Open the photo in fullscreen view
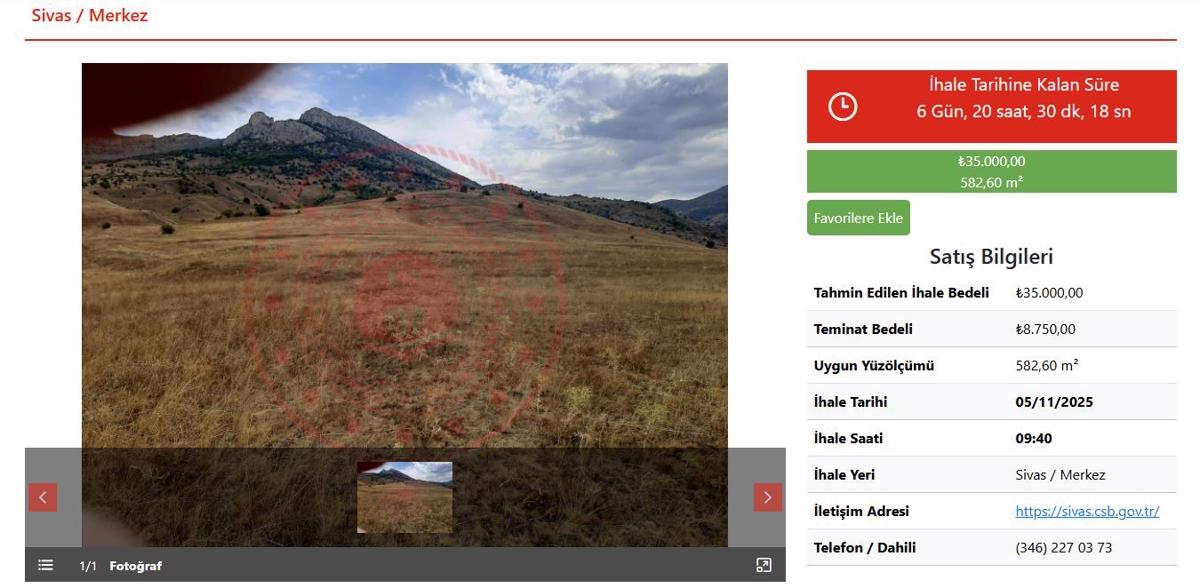The image size is (1200, 588). [x=764, y=566]
